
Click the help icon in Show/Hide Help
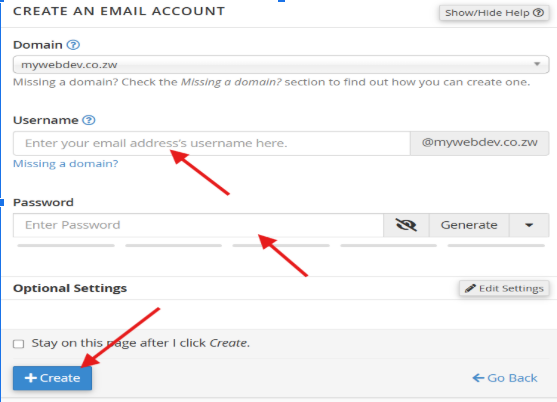coord(538,13)
